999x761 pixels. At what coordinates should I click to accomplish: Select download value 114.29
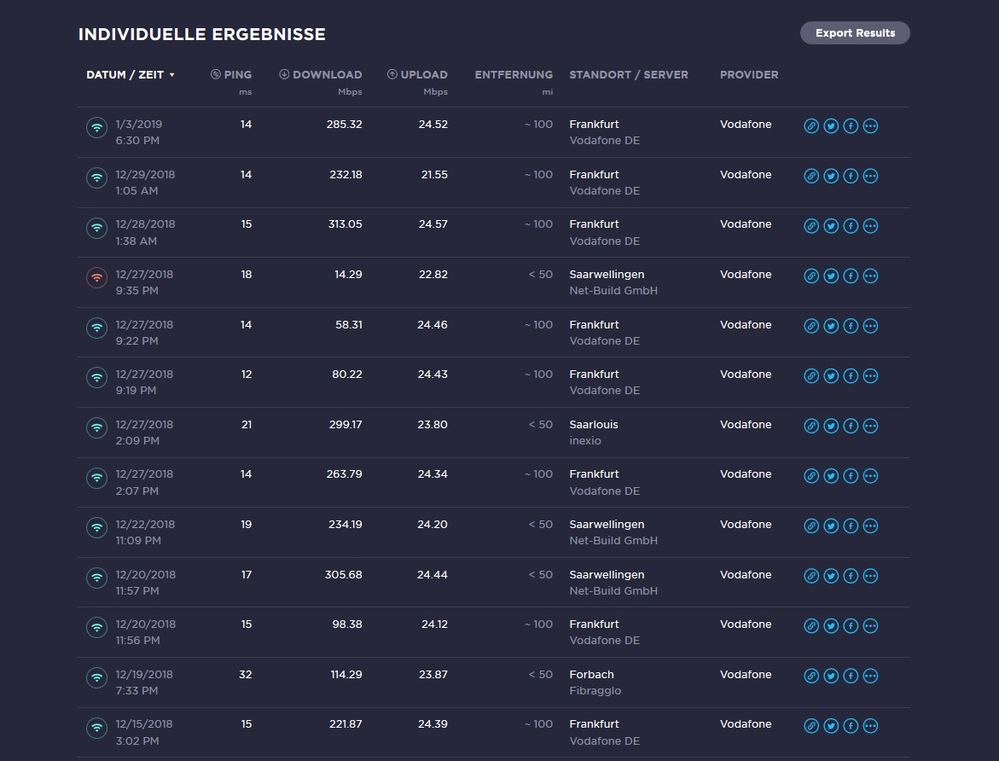(x=346, y=674)
